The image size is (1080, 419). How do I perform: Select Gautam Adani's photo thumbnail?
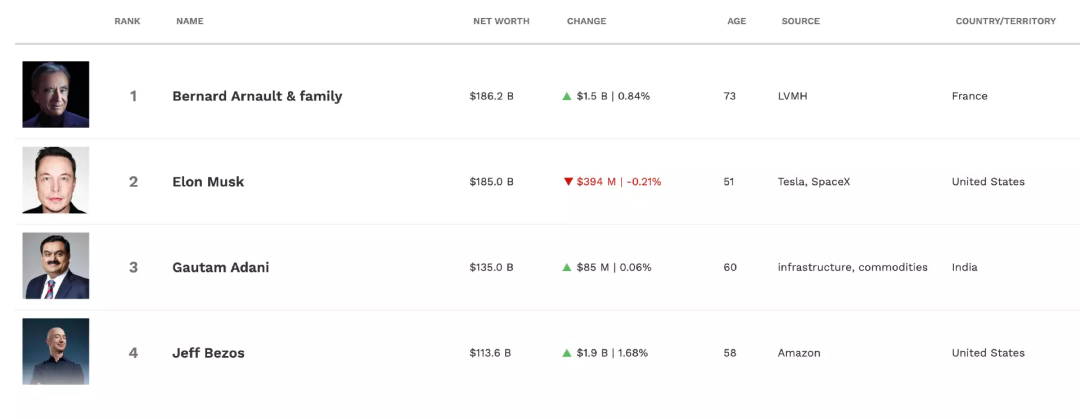pyautogui.click(x=56, y=267)
